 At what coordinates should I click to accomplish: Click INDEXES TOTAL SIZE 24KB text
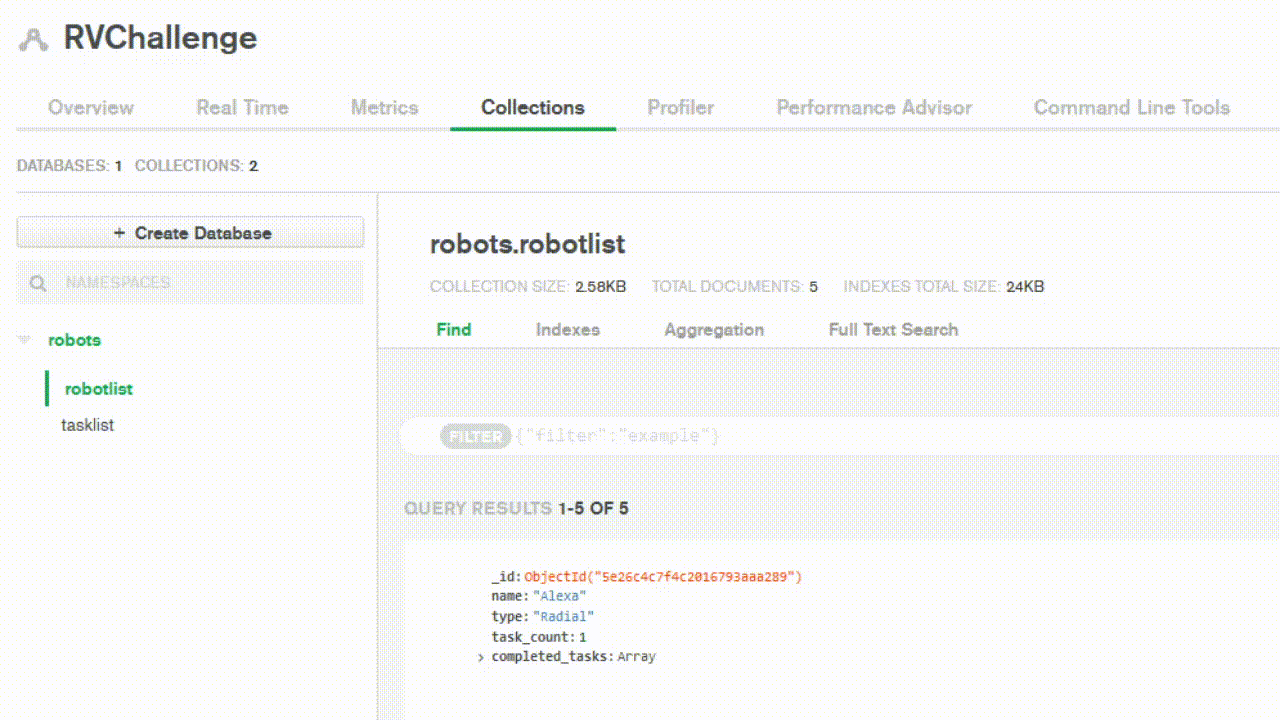coord(944,286)
